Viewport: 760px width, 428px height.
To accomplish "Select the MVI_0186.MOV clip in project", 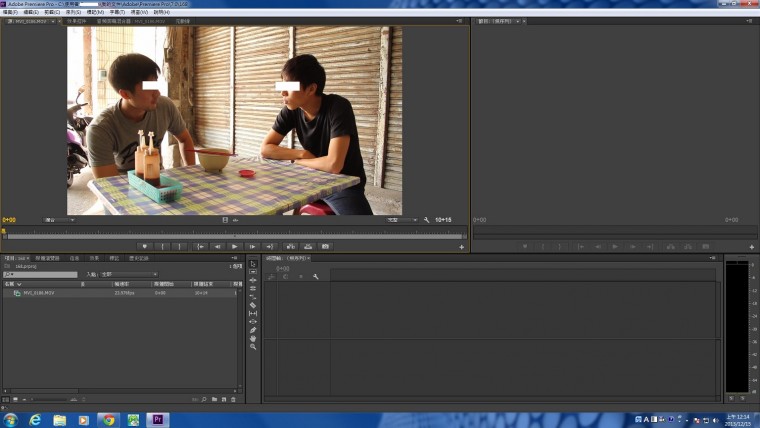I will 40,293.
